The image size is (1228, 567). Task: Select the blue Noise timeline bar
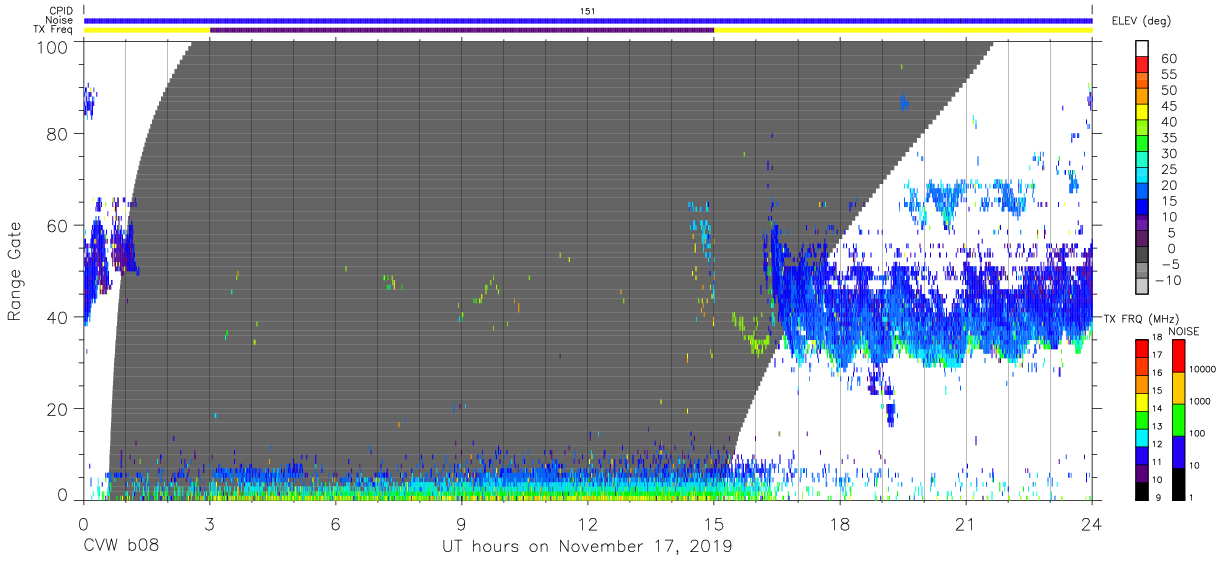(x=588, y=20)
